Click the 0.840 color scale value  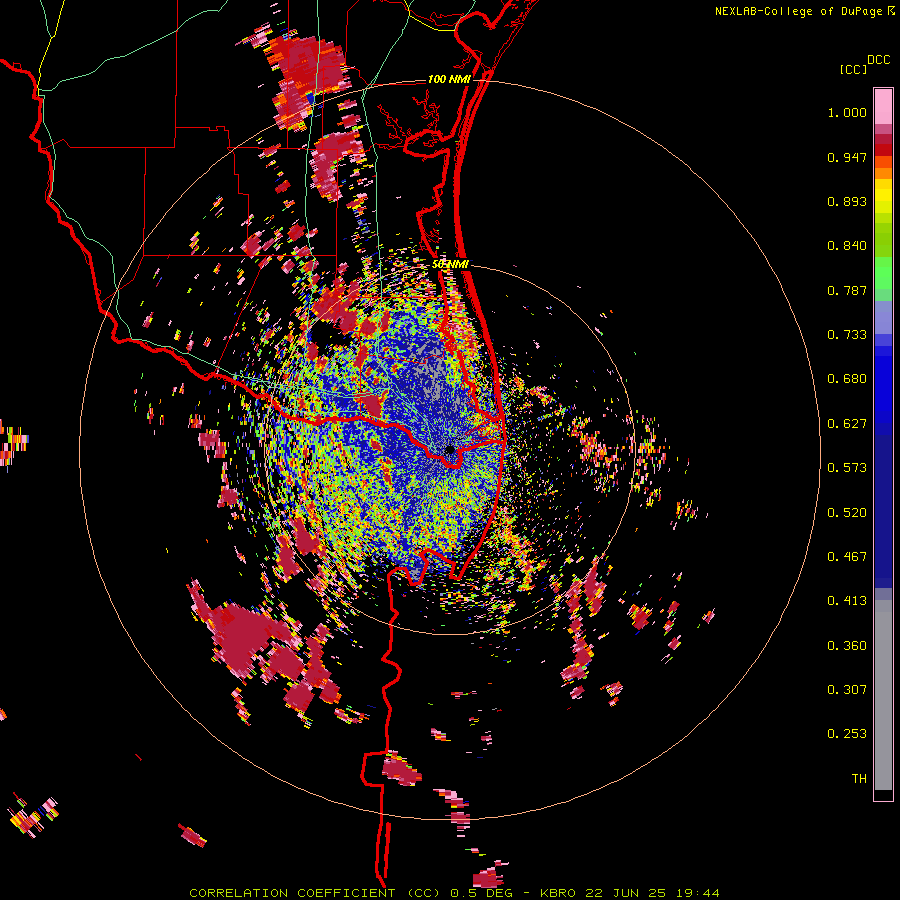coord(847,246)
